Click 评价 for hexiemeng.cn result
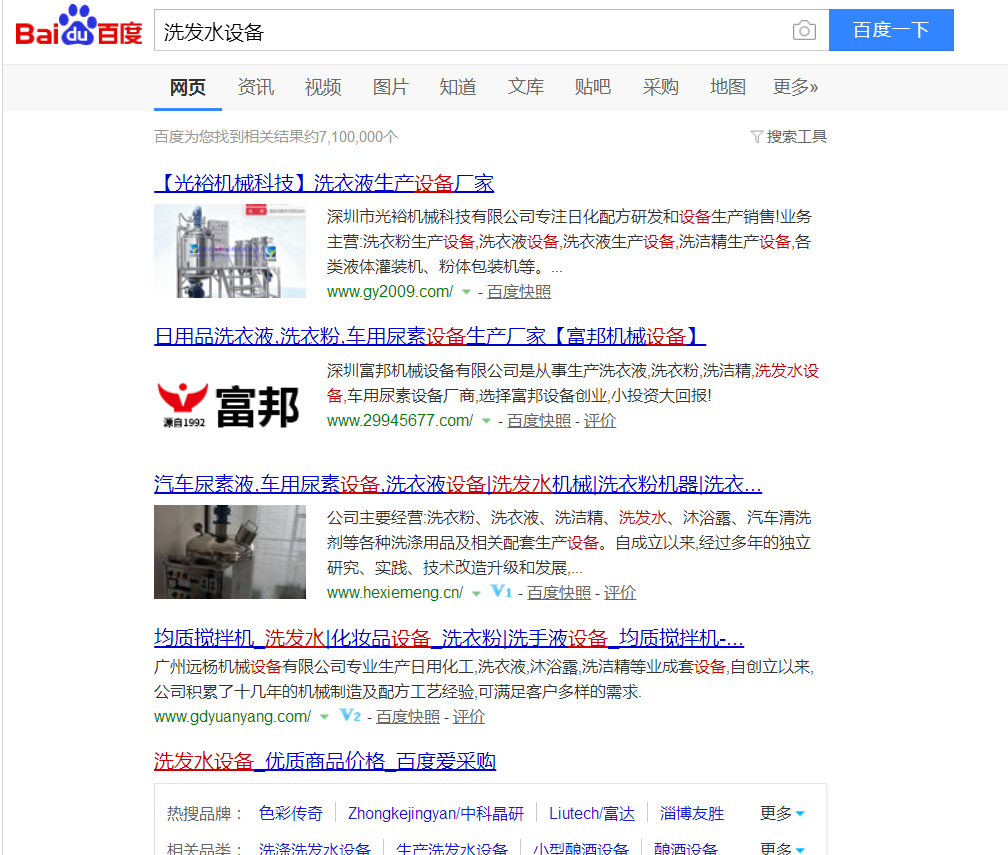 (620, 593)
